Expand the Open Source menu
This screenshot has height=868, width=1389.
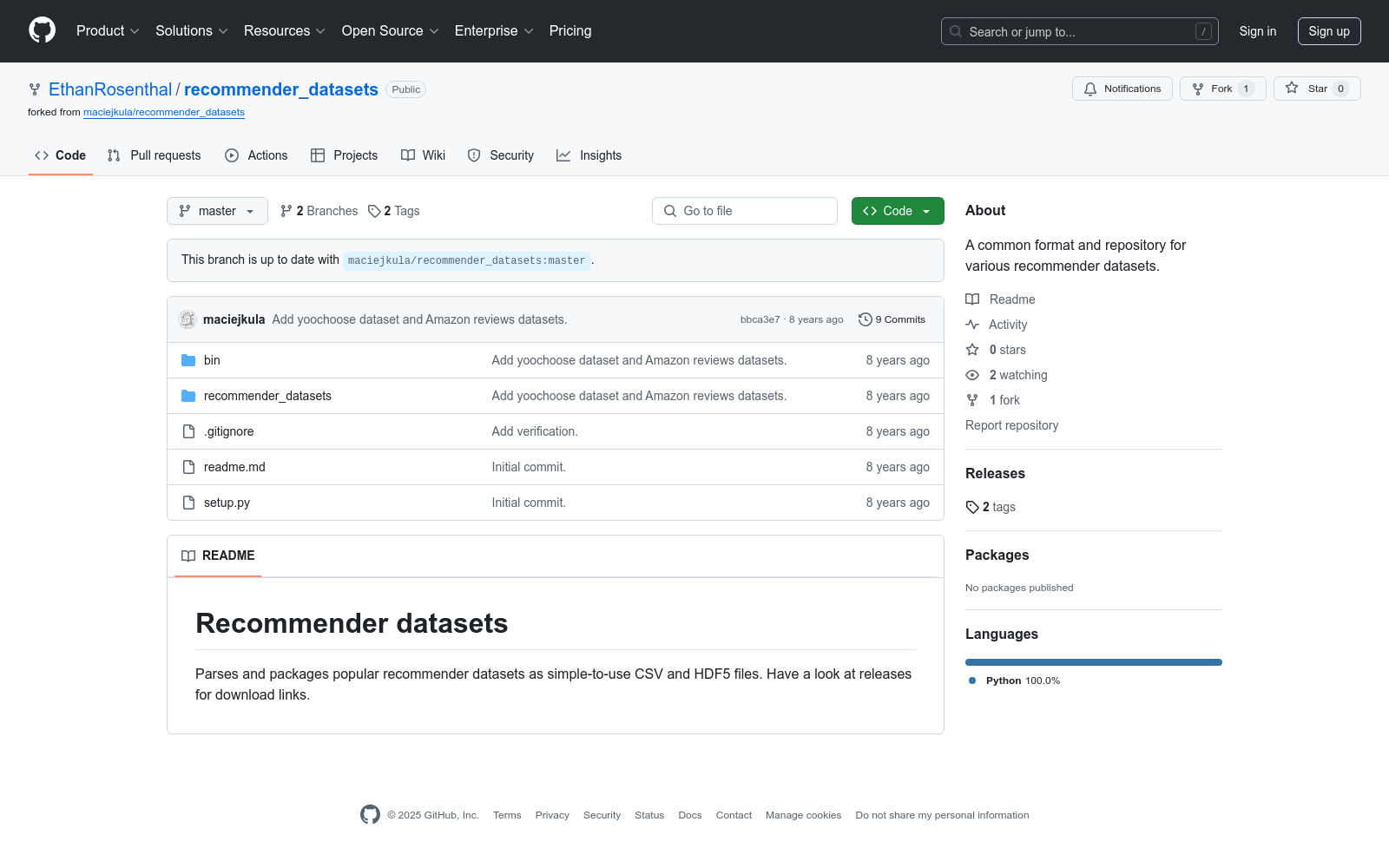pyautogui.click(x=391, y=31)
